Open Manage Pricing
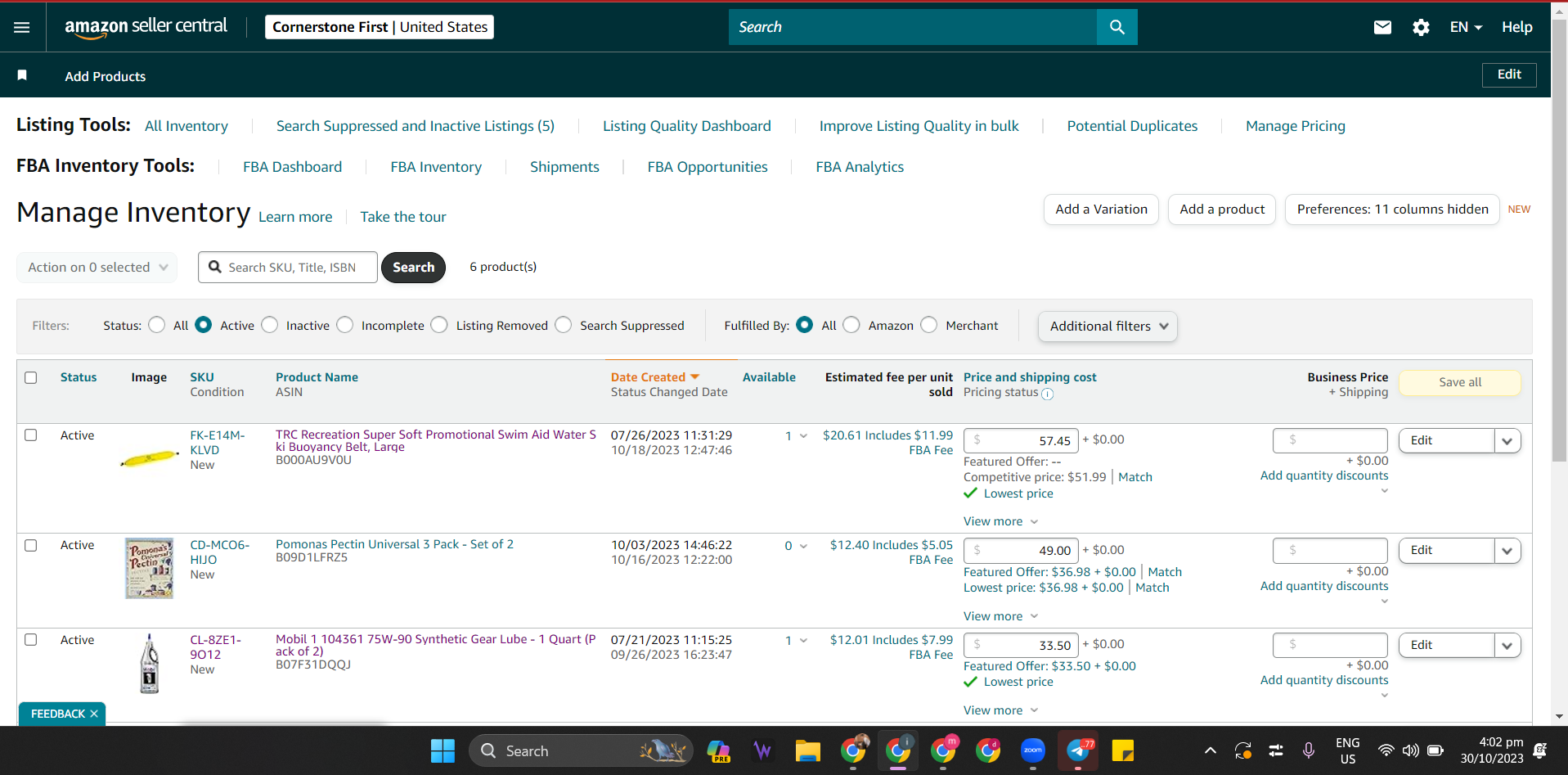This screenshot has height=775, width=1568. click(x=1296, y=126)
